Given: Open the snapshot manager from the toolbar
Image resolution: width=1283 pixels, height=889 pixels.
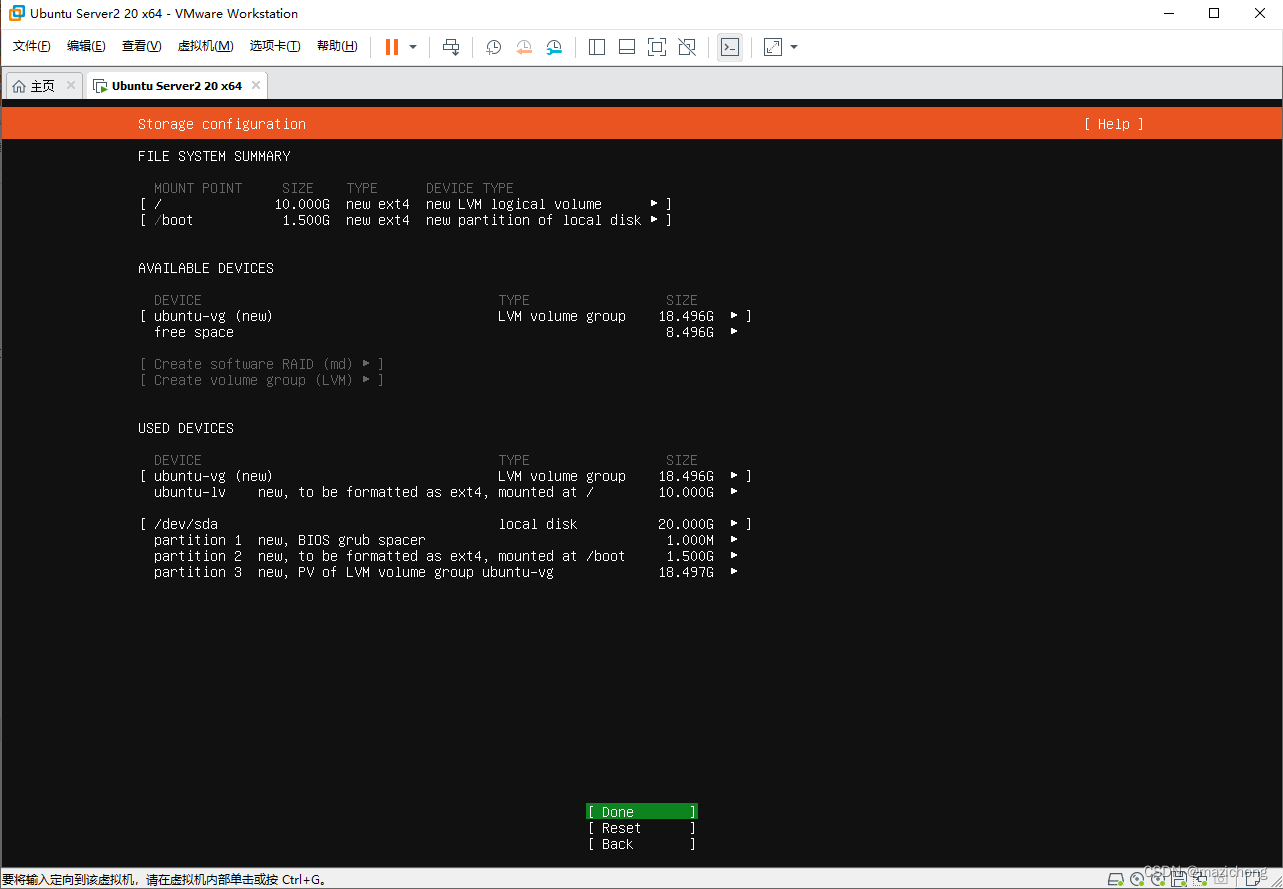Looking at the screenshot, I should (554, 47).
